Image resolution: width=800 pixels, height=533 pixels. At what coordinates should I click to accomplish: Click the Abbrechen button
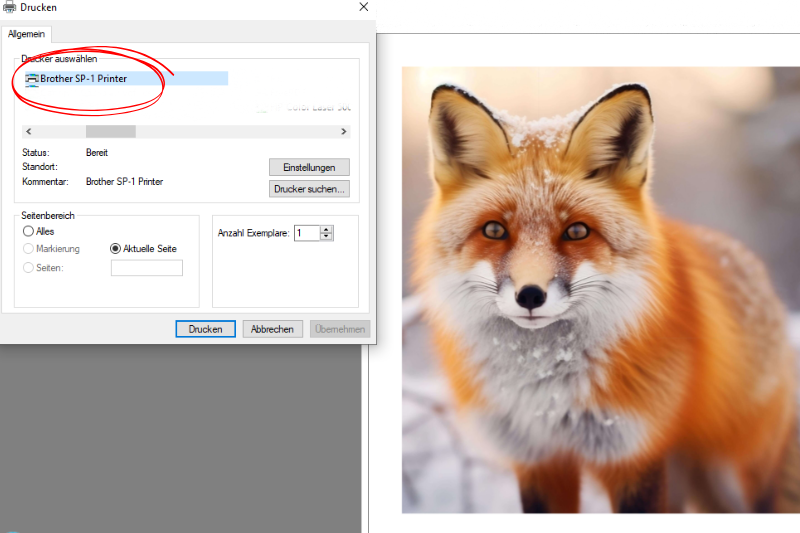click(x=272, y=329)
